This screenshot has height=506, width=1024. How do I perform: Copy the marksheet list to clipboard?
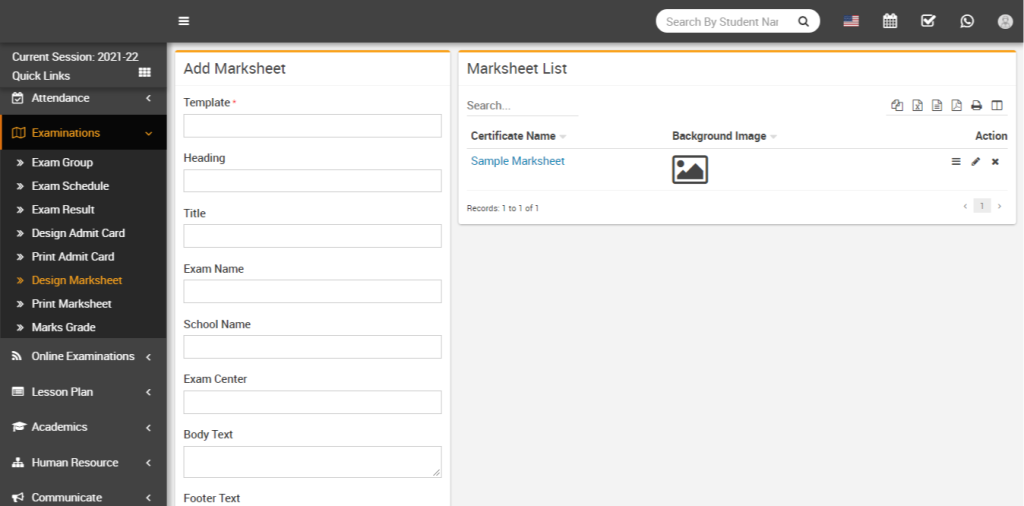[897, 106]
